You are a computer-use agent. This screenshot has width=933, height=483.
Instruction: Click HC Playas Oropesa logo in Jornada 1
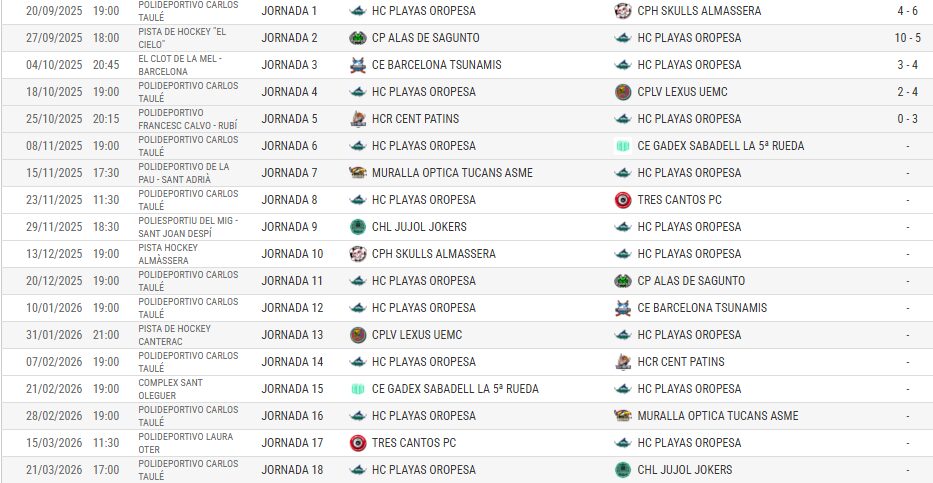click(358, 11)
